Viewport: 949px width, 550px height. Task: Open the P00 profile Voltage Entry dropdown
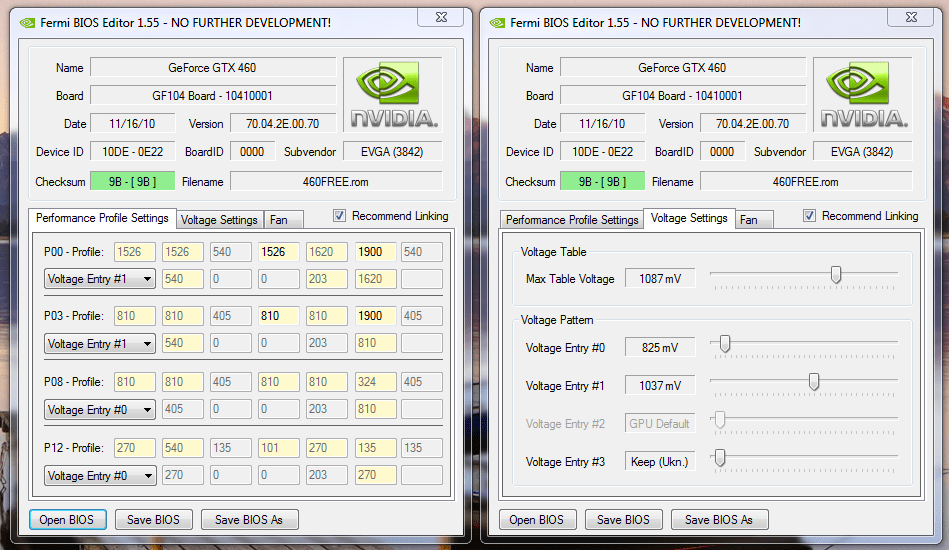[100, 279]
